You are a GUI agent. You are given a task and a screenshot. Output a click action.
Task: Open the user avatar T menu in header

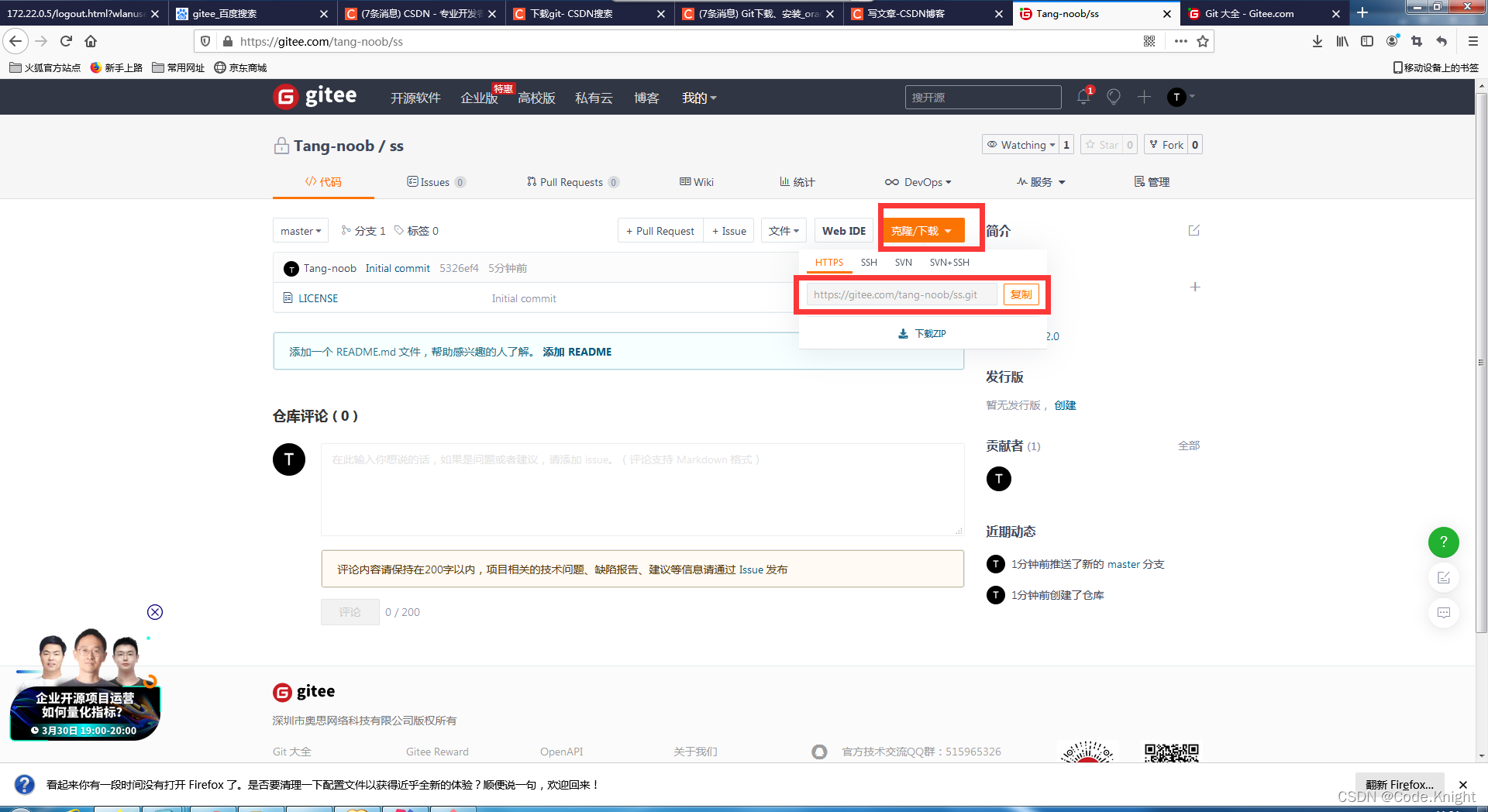point(1180,97)
